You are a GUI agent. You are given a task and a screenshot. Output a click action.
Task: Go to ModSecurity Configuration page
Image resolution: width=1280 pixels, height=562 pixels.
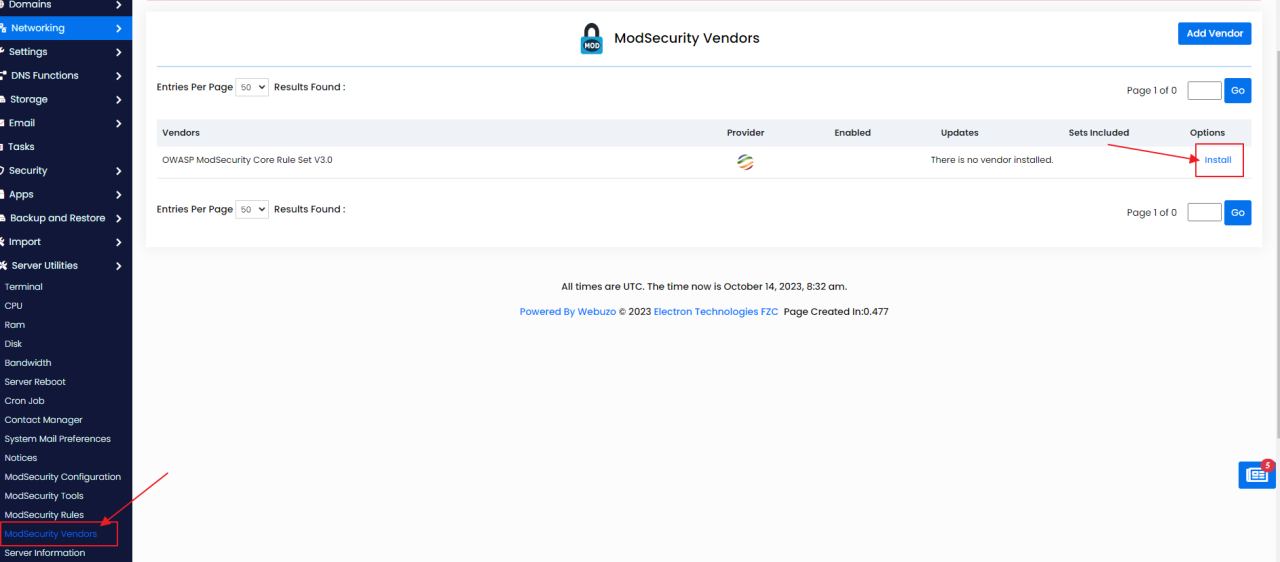[x=62, y=477]
